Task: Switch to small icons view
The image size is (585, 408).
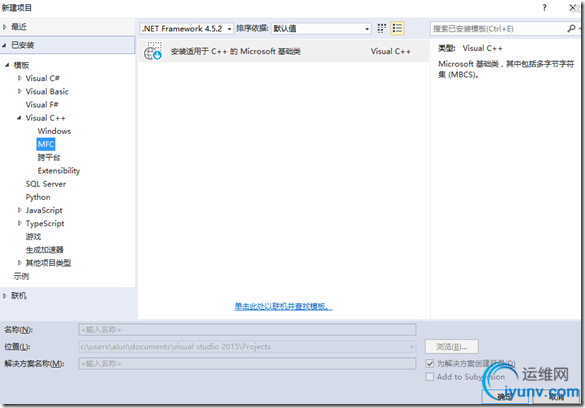Action: [x=381, y=28]
